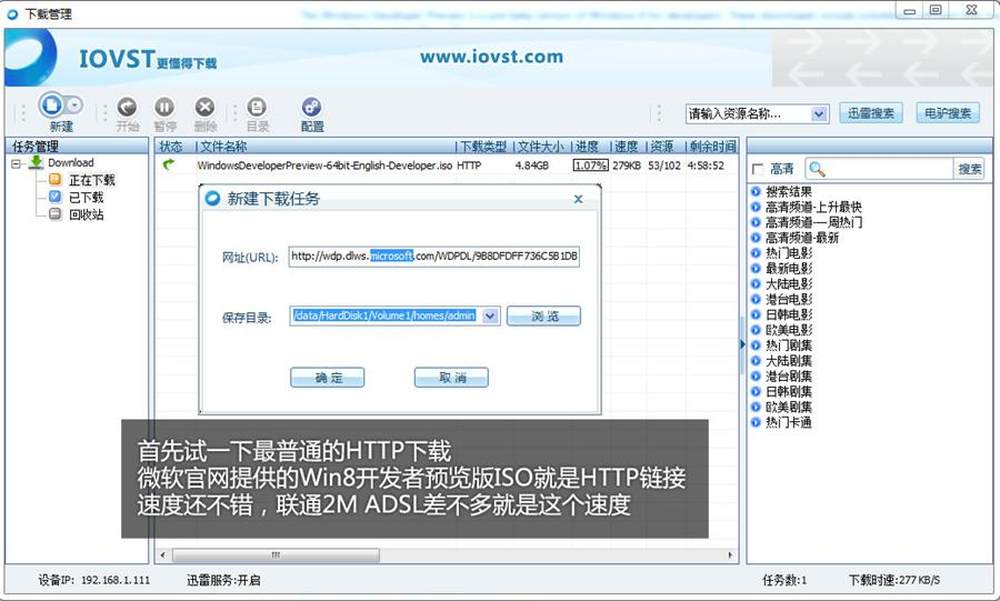Open the 港台电影 category

(x=788, y=299)
